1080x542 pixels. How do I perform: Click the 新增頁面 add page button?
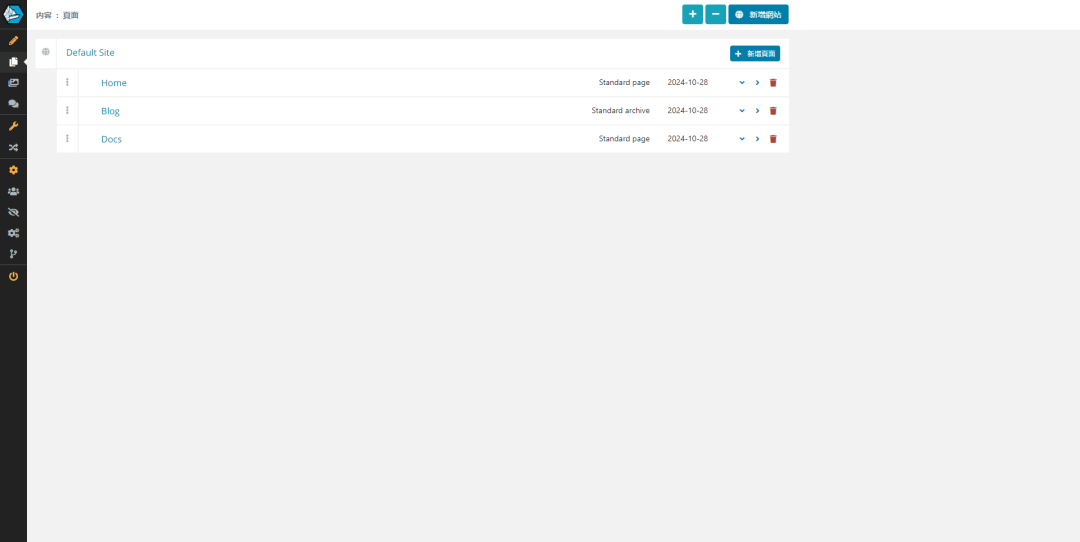tap(755, 53)
